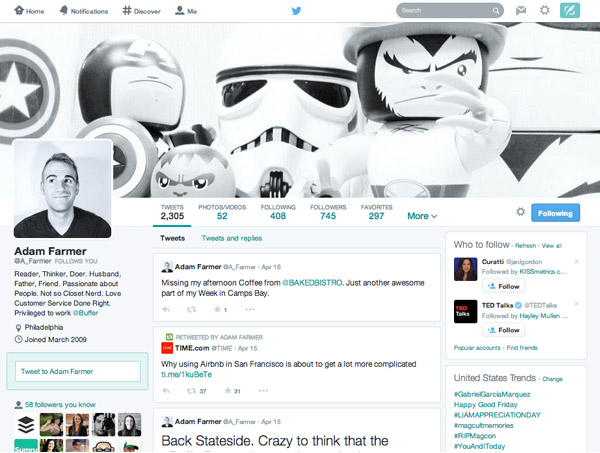Screen dimensions: 600x453
Task: Open top bar settings gear
Action: pyautogui.click(x=545, y=10)
